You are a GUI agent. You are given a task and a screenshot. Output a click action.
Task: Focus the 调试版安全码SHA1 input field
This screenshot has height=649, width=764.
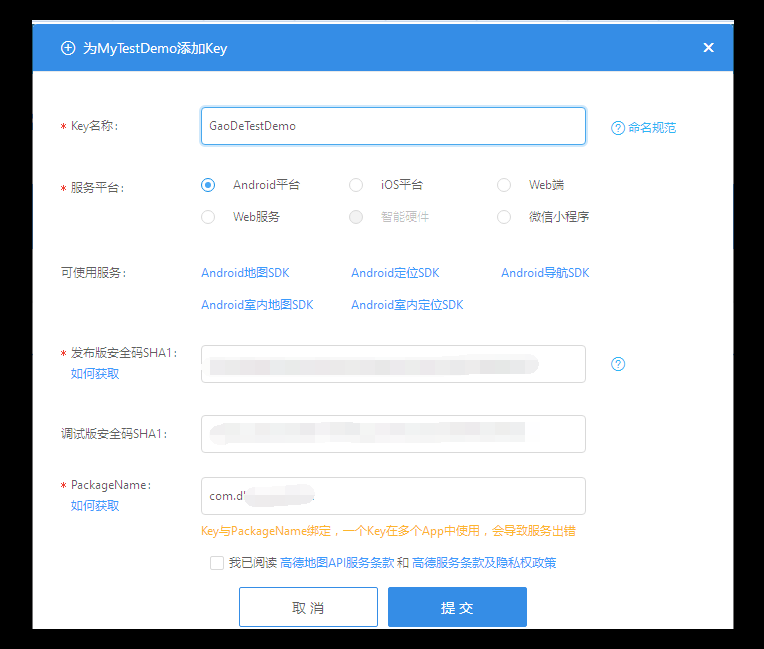tap(393, 434)
